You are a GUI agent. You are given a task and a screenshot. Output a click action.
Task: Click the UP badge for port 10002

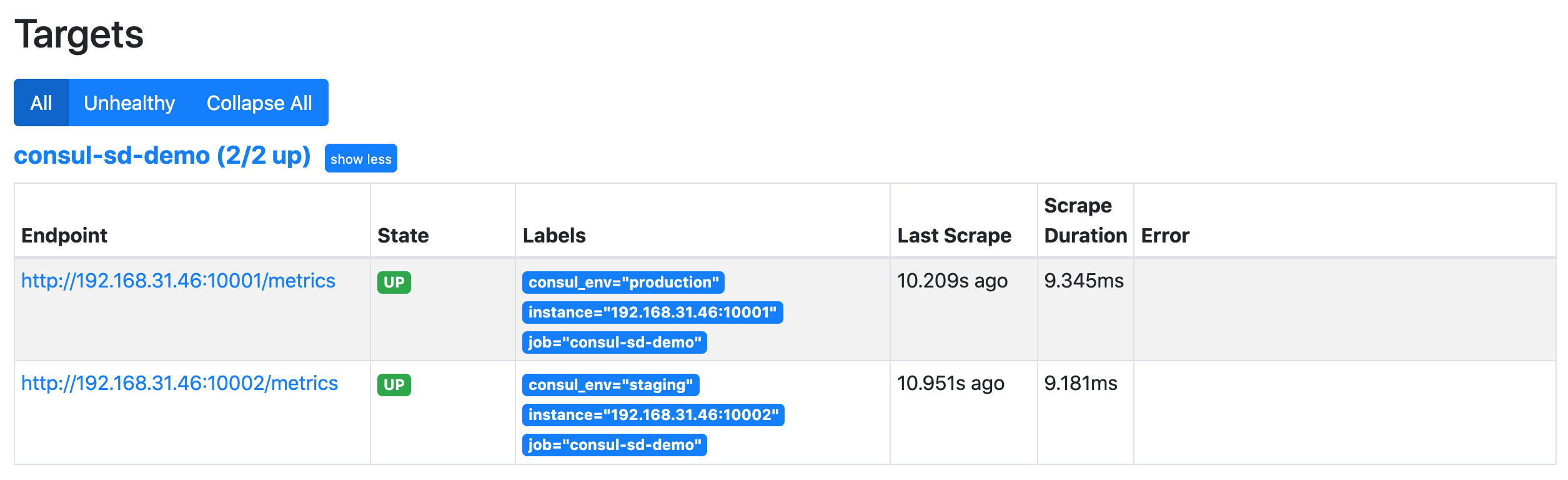pos(394,385)
